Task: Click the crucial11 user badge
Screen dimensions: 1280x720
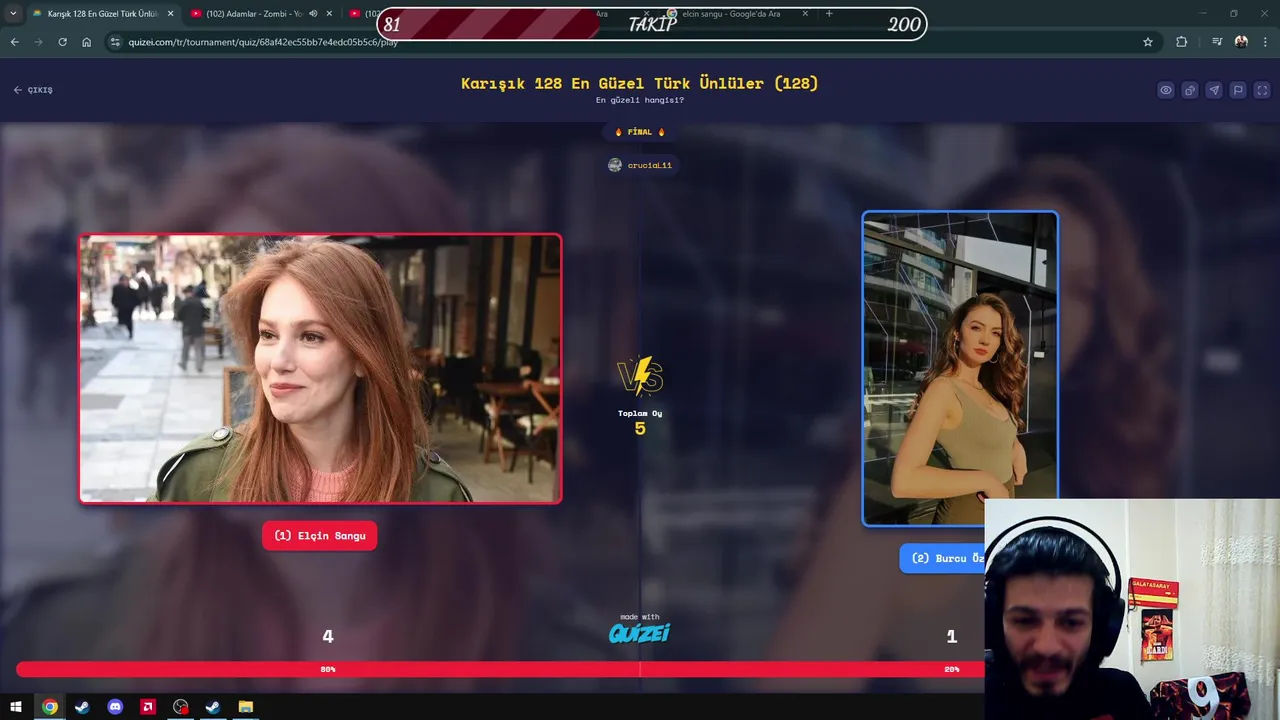Action: (640, 165)
